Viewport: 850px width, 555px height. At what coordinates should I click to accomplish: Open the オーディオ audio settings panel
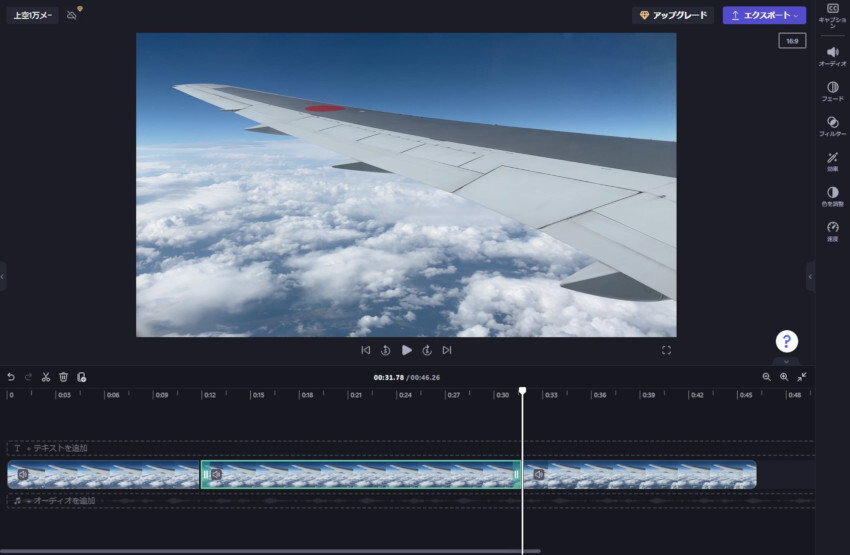click(832, 55)
